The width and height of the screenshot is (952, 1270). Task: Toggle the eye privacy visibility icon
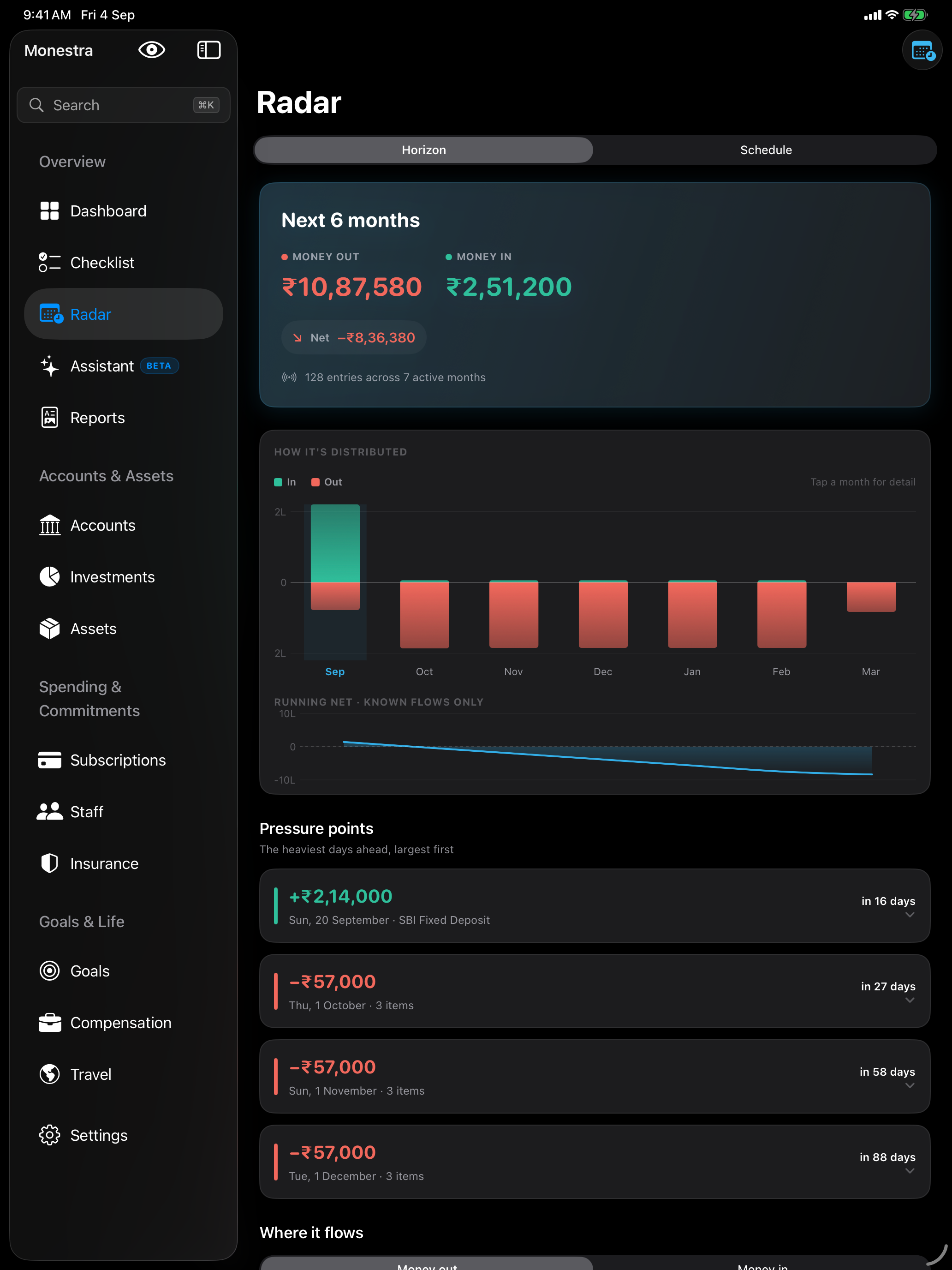[x=151, y=50]
